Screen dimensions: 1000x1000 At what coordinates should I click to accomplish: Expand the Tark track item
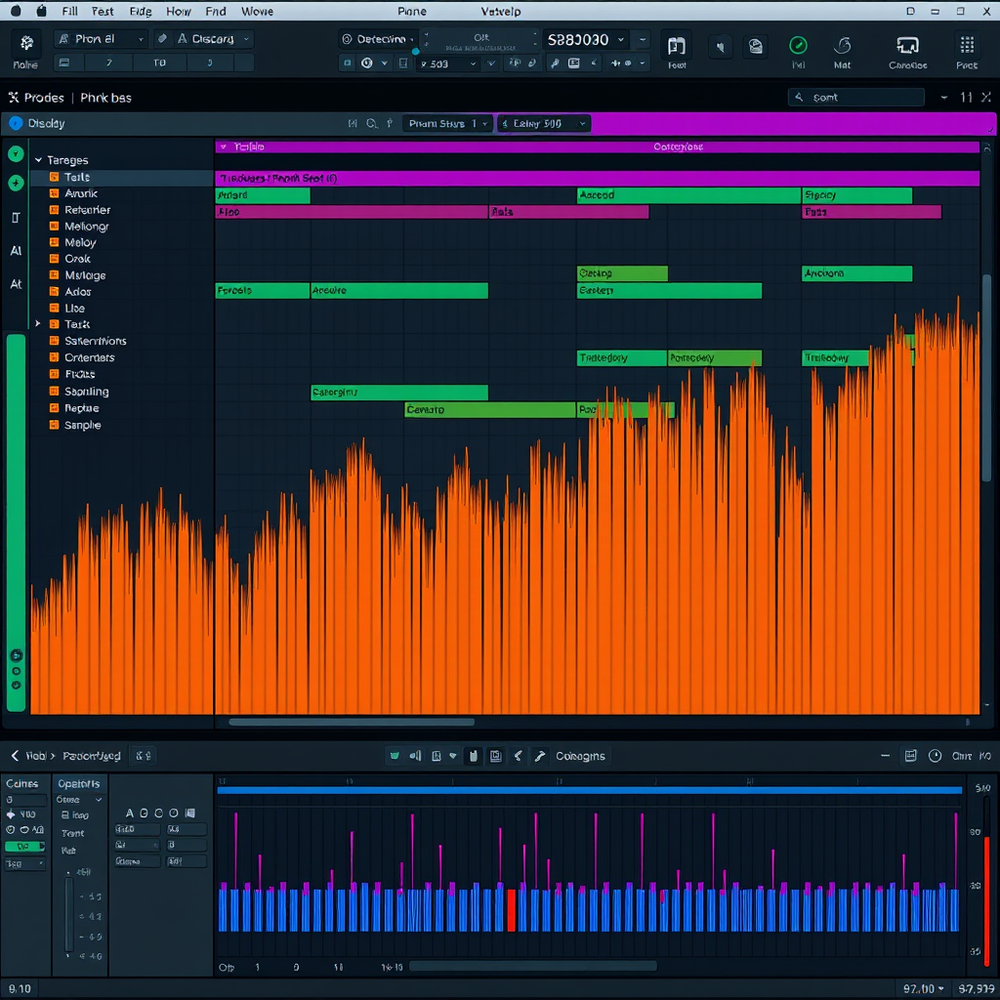38,324
